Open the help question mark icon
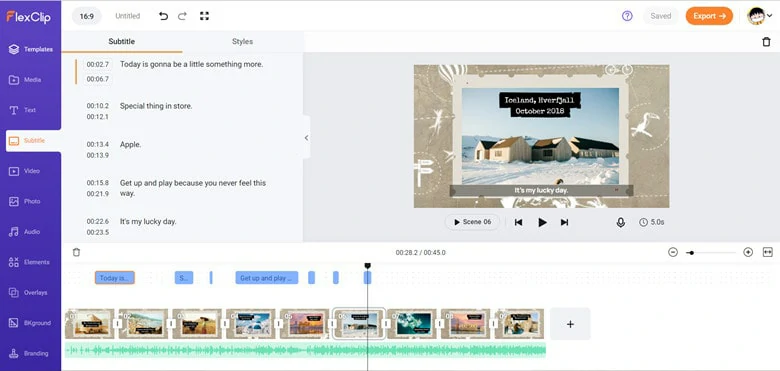This screenshot has height=371, width=780. 627,16
